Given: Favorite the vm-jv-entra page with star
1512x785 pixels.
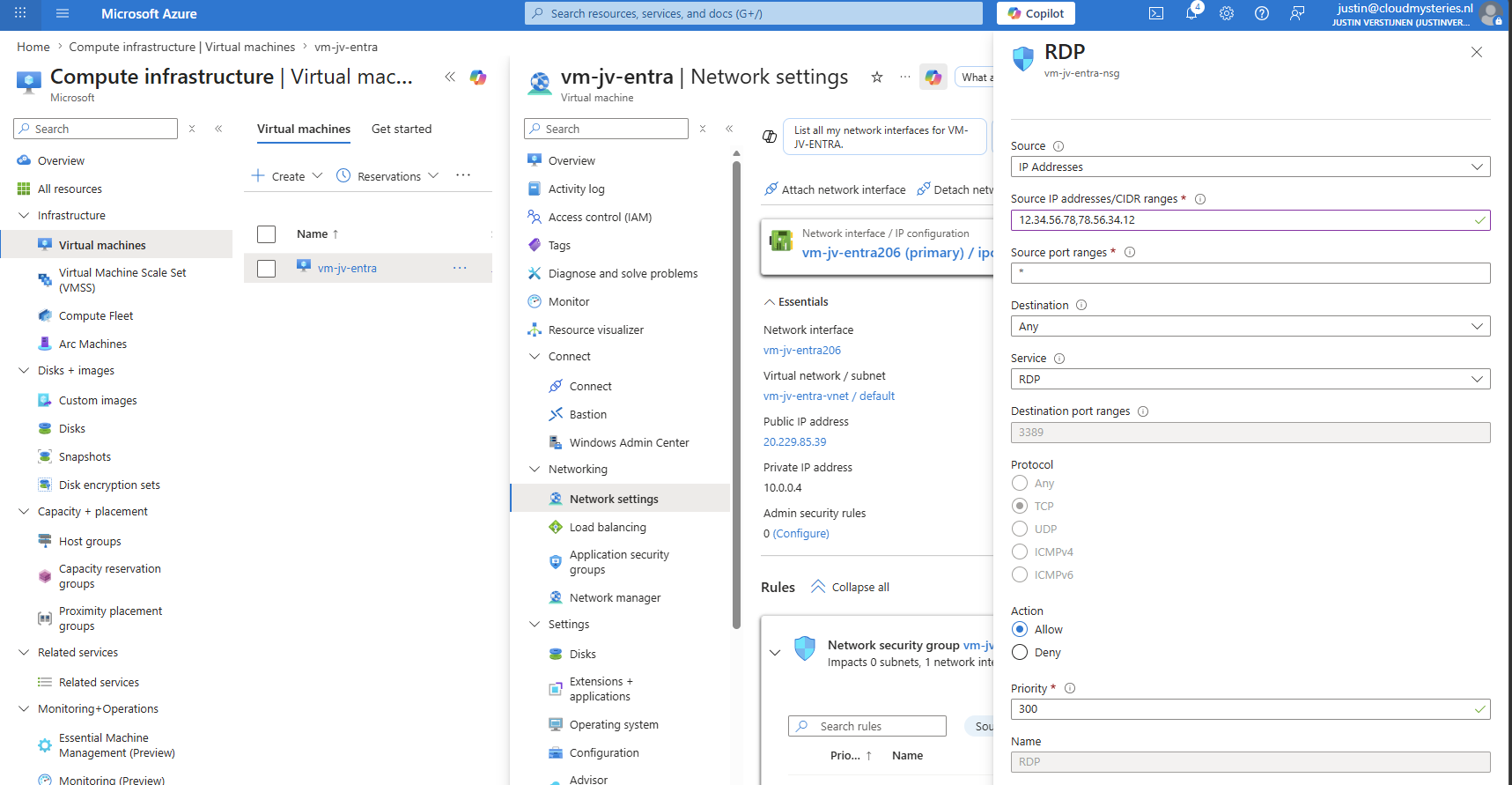Looking at the screenshot, I should [x=877, y=77].
